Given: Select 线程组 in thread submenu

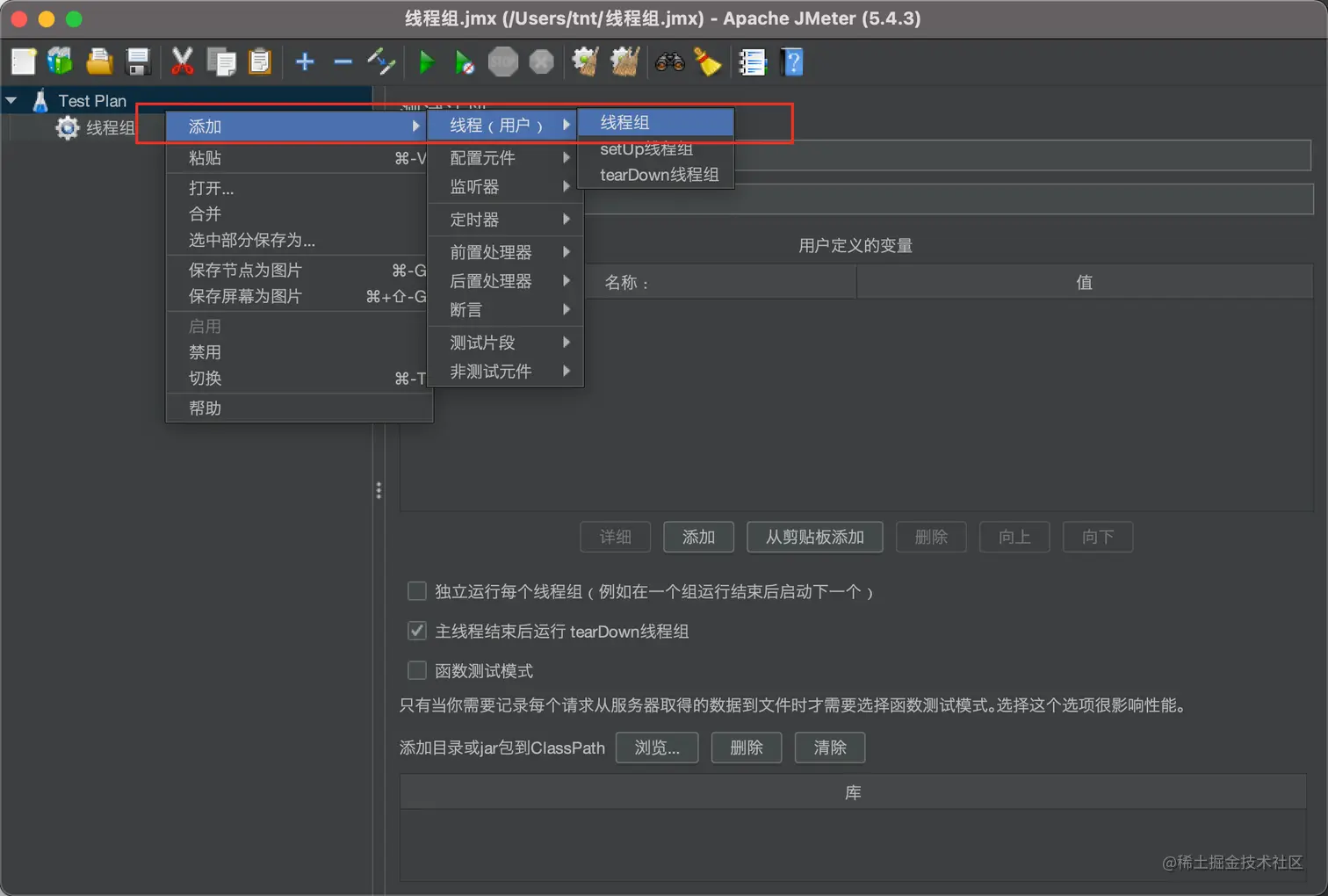Looking at the screenshot, I should tap(655, 123).
